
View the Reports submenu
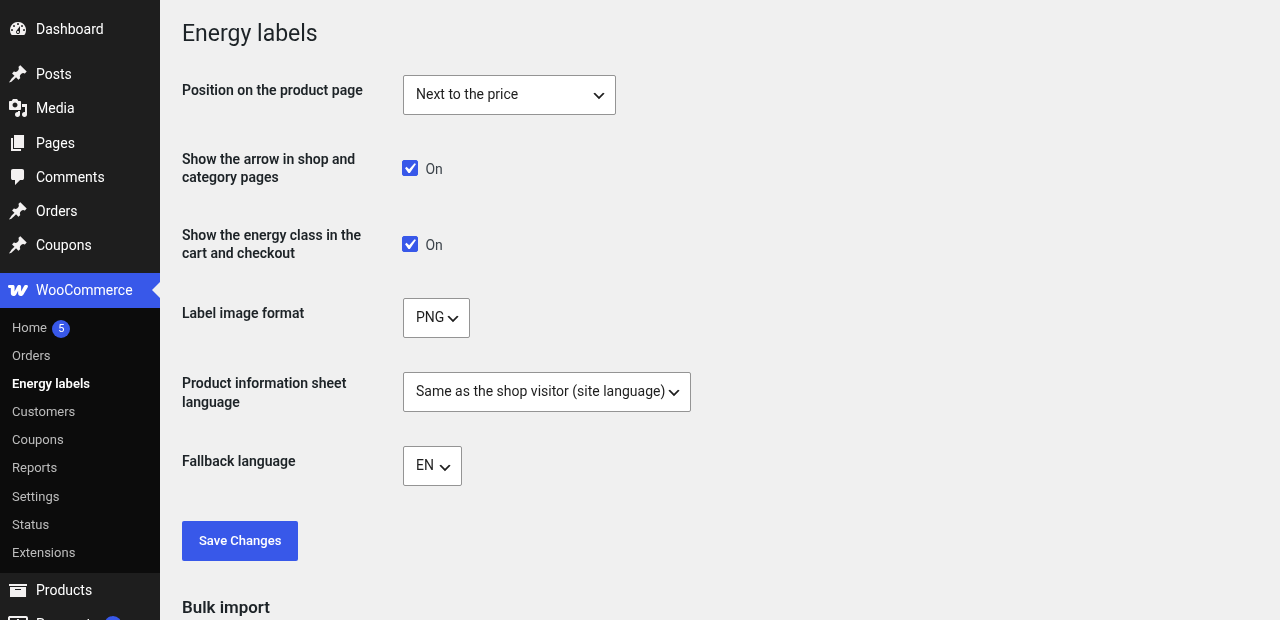34,468
